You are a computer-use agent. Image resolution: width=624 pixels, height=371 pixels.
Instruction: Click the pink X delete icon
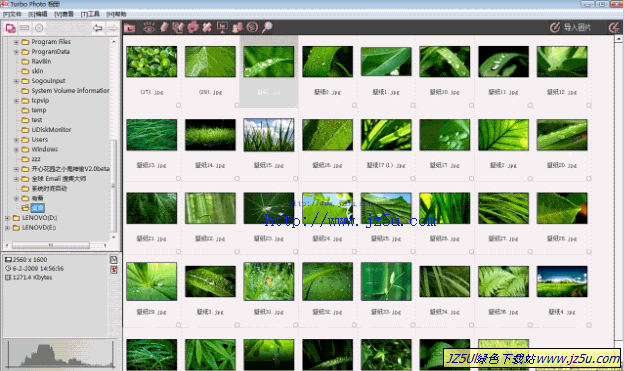pyautogui.click(x=207, y=27)
